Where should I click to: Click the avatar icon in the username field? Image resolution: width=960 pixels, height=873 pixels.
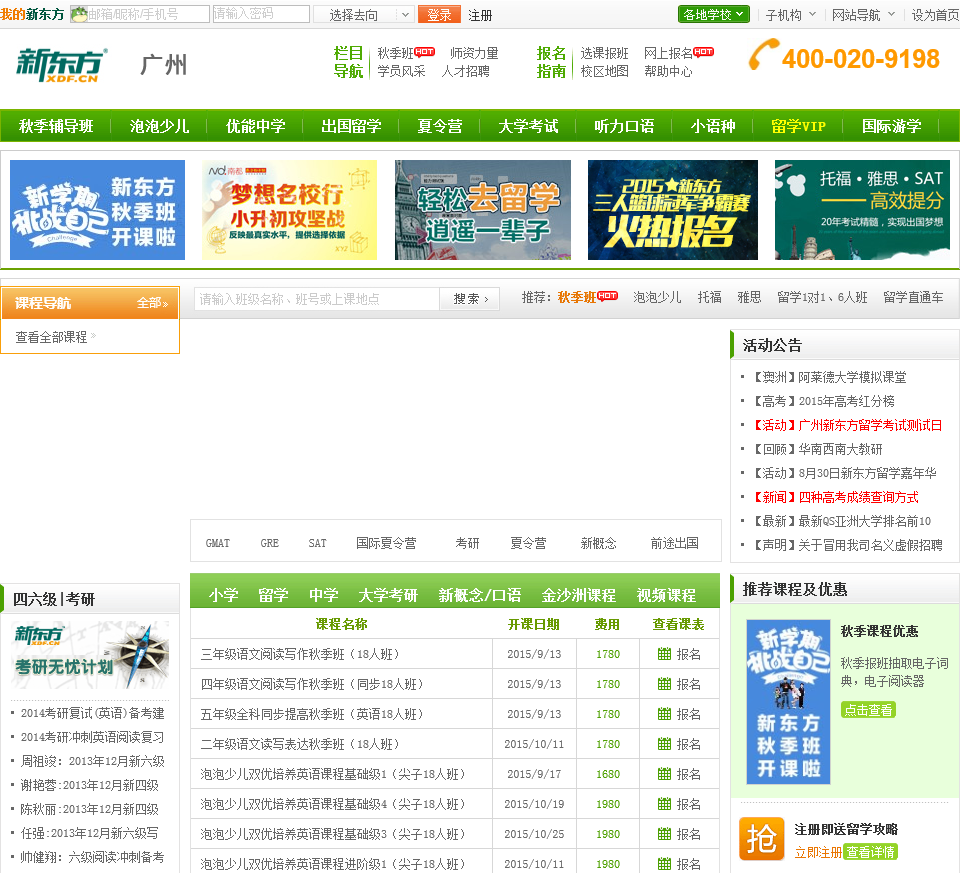(x=79, y=14)
